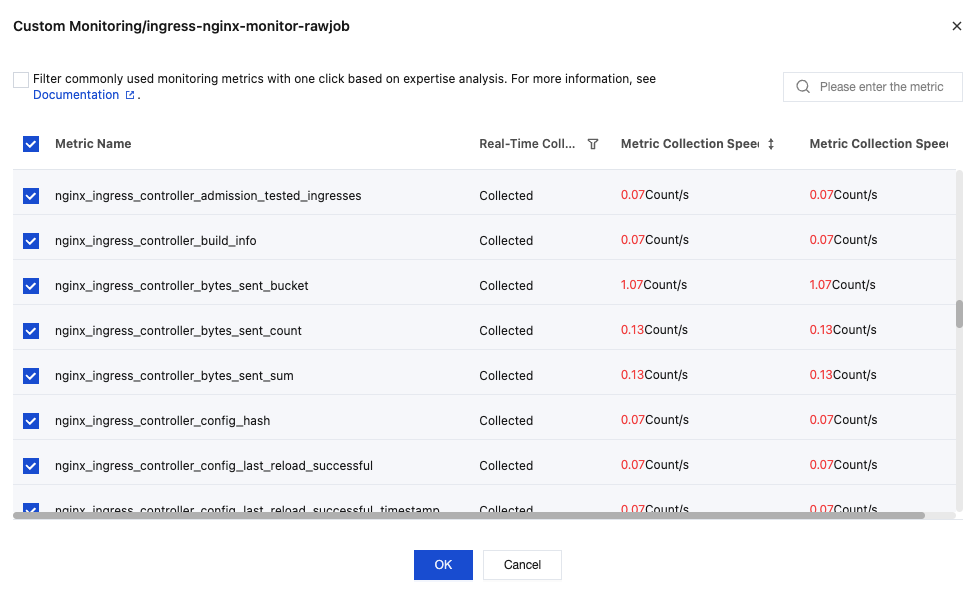Click the filter icon on Real-Time Collection column
This screenshot has width=980, height=594.
tap(593, 144)
